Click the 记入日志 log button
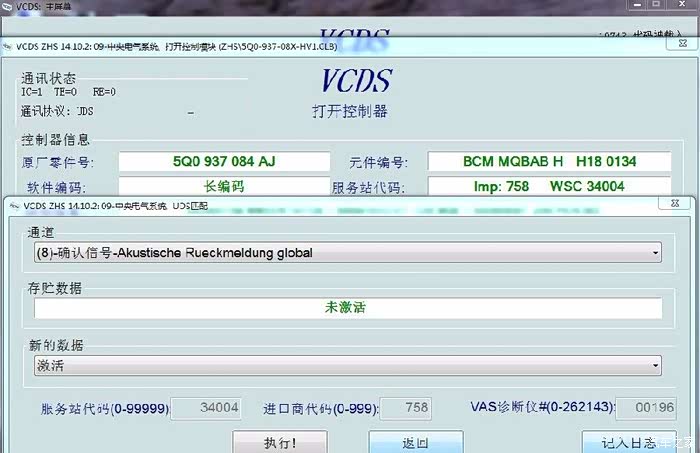The image size is (700, 453). coord(629,442)
